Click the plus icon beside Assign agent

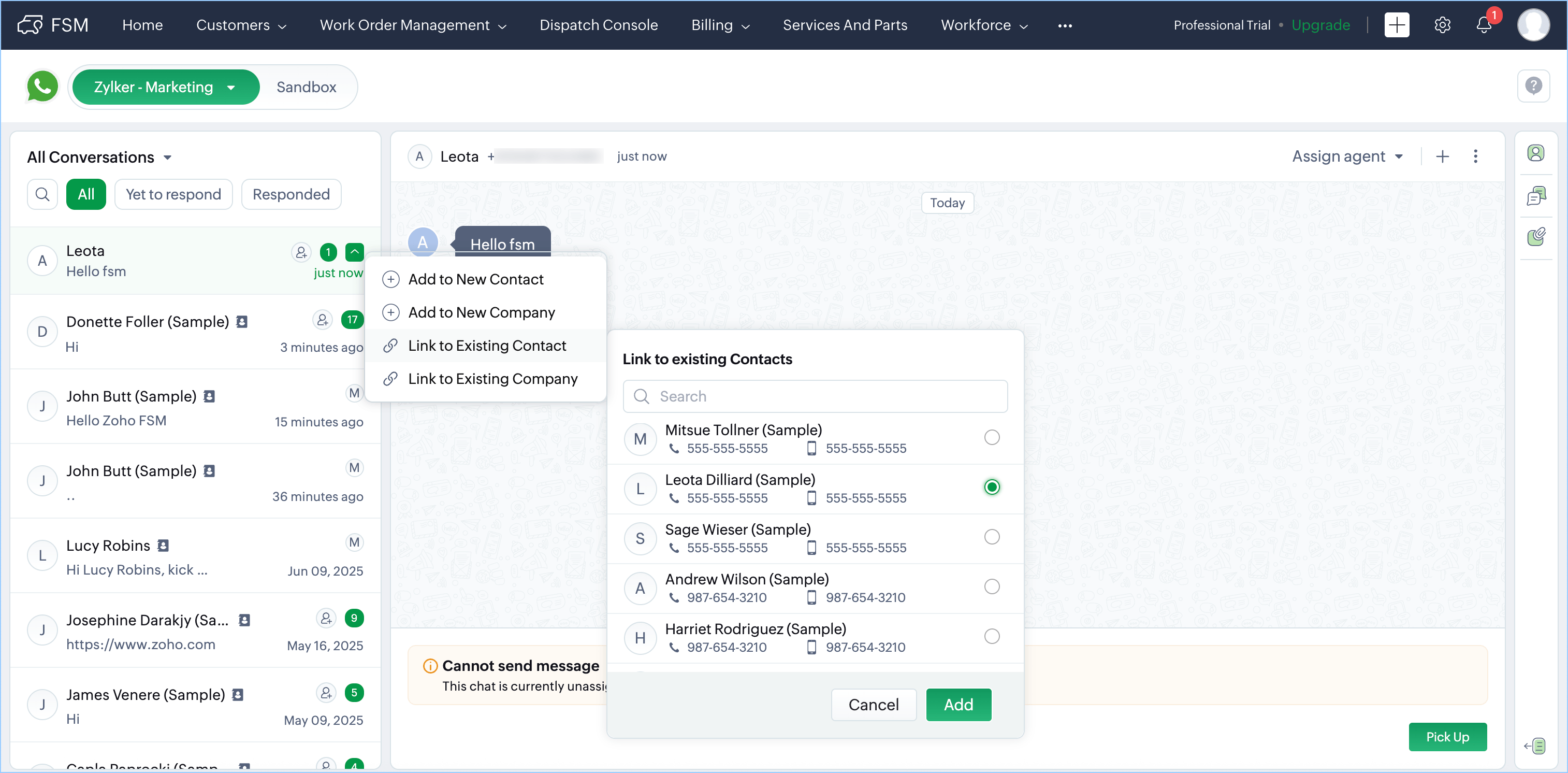click(x=1442, y=156)
